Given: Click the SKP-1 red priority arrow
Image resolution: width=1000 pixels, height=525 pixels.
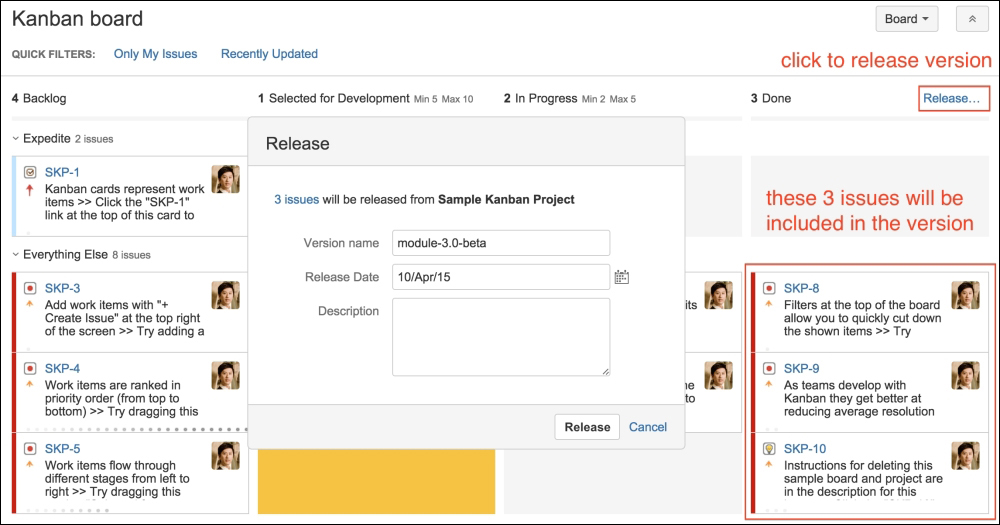Looking at the screenshot, I should (x=29, y=189).
